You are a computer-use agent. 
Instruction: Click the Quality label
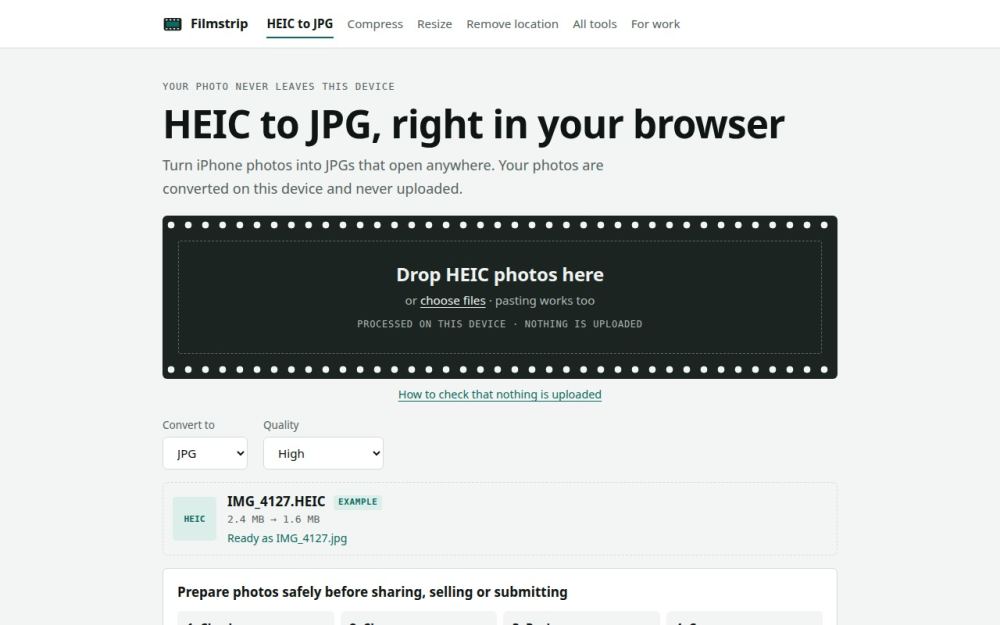[x=281, y=425]
